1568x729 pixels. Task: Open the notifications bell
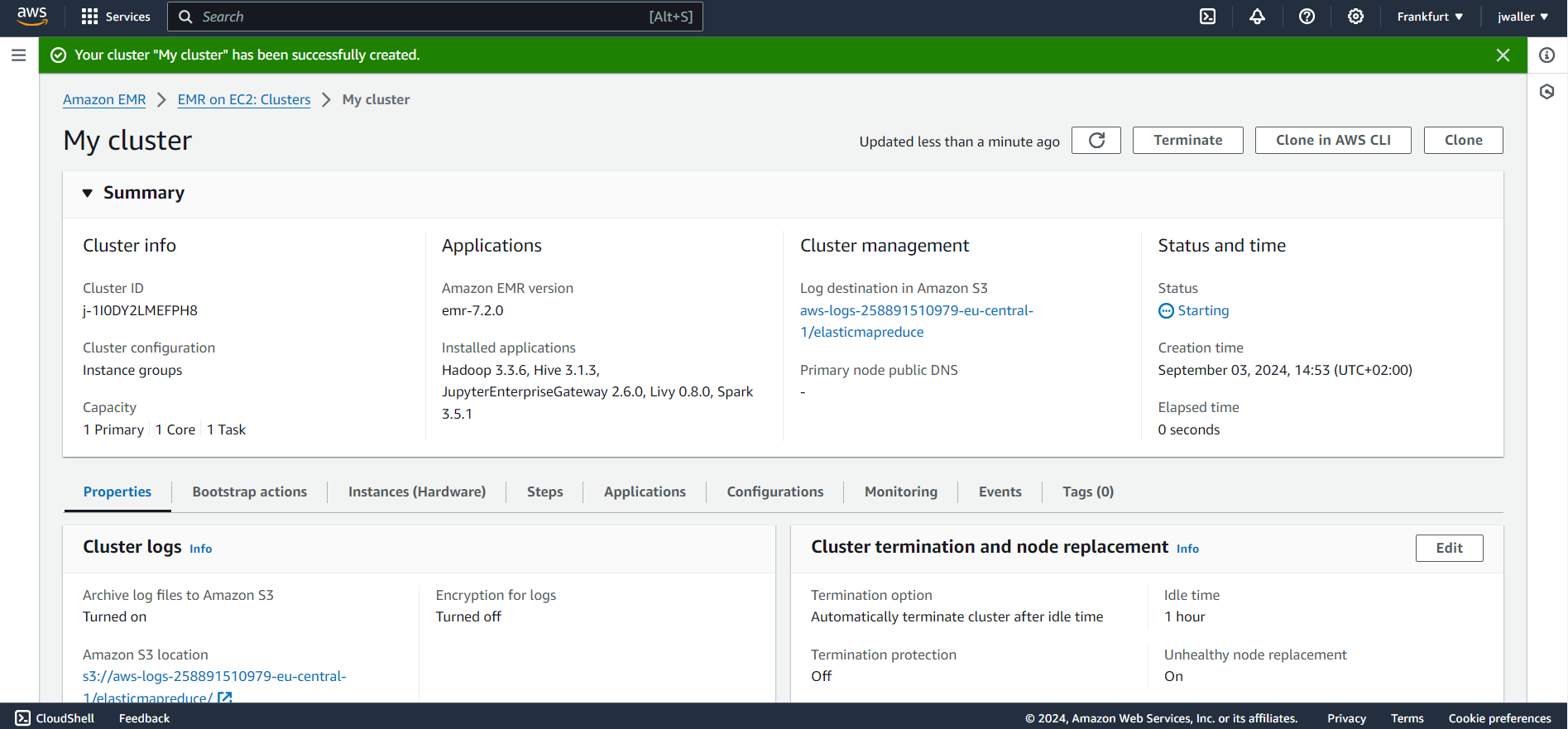1258,17
